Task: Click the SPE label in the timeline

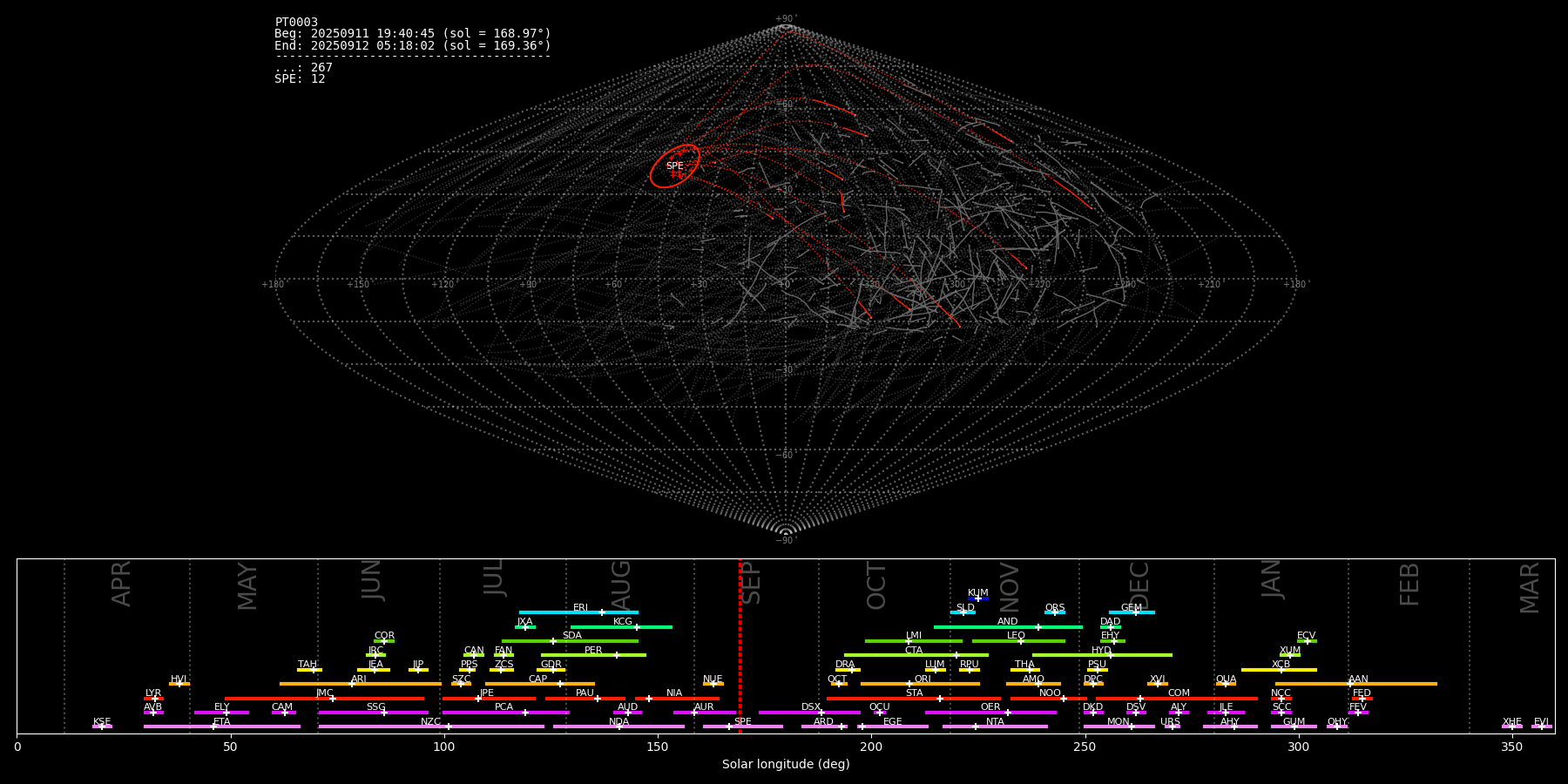Action: [742, 721]
